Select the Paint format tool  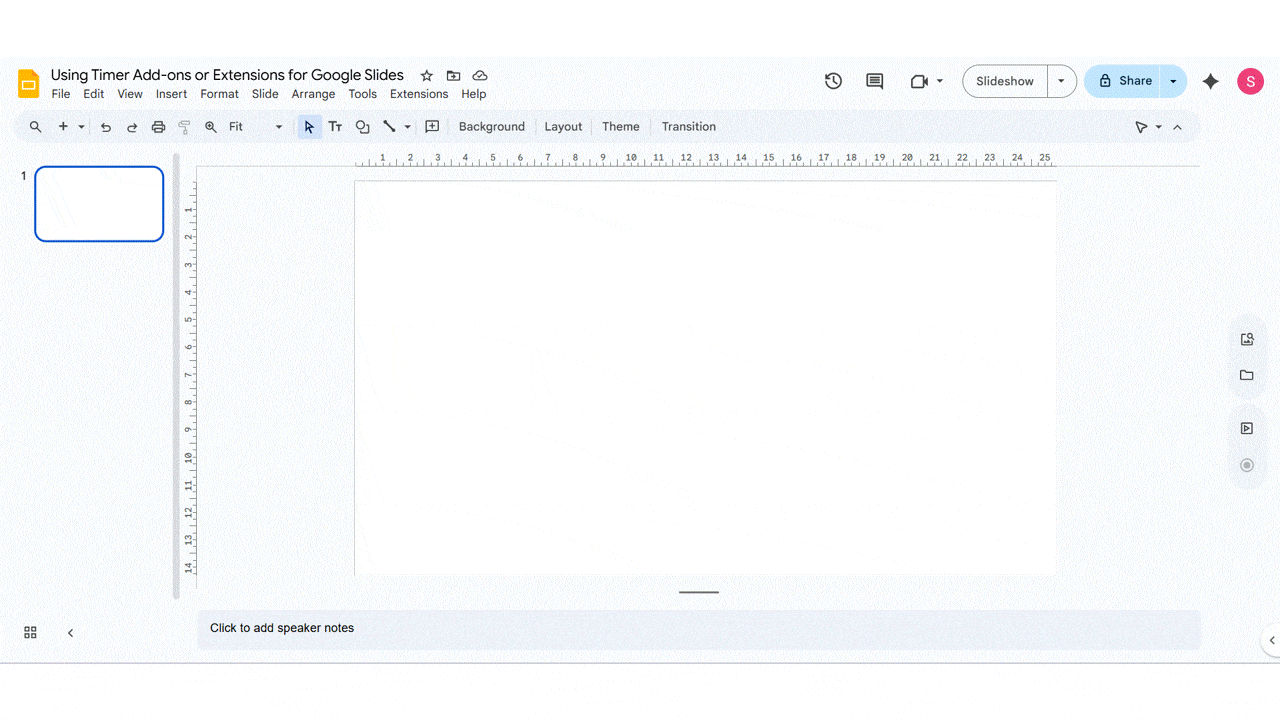[183, 127]
